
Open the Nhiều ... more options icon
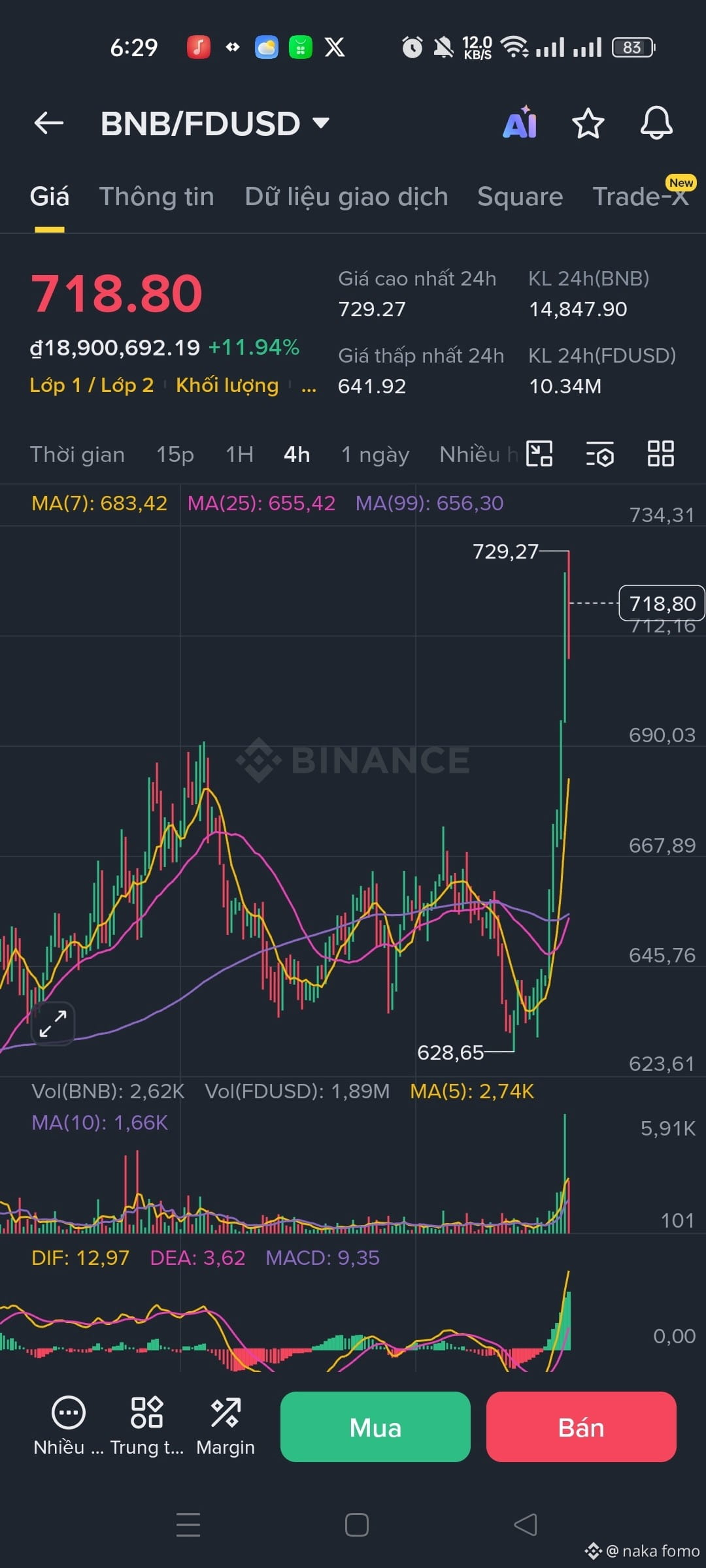pos(69,1425)
